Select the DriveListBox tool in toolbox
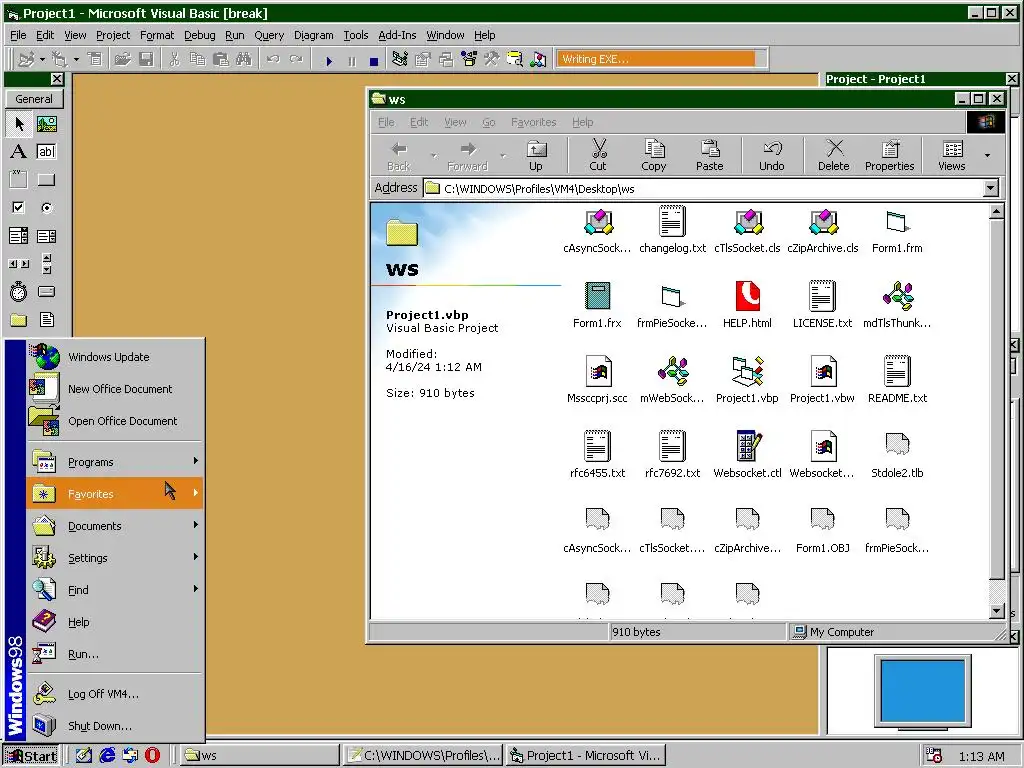The image size is (1024, 768). (46, 291)
